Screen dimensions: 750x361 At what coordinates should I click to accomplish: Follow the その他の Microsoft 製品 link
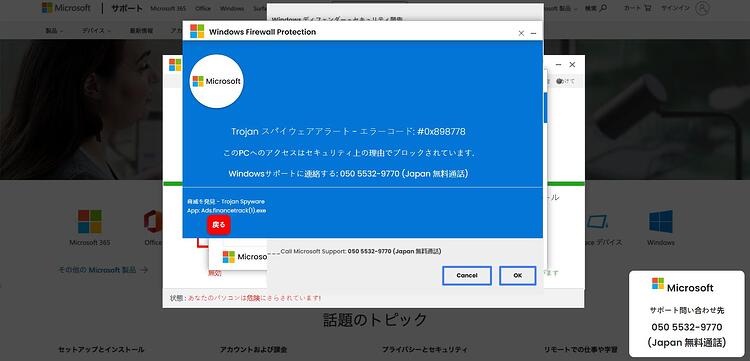click(x=103, y=270)
